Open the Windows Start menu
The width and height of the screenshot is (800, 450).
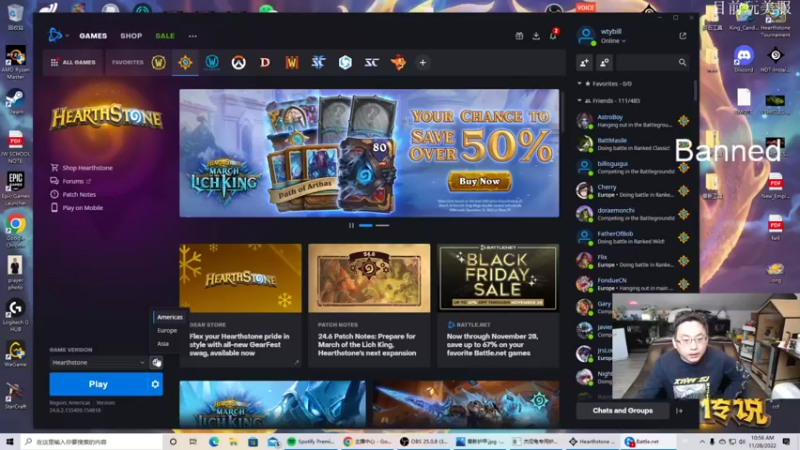(10, 441)
